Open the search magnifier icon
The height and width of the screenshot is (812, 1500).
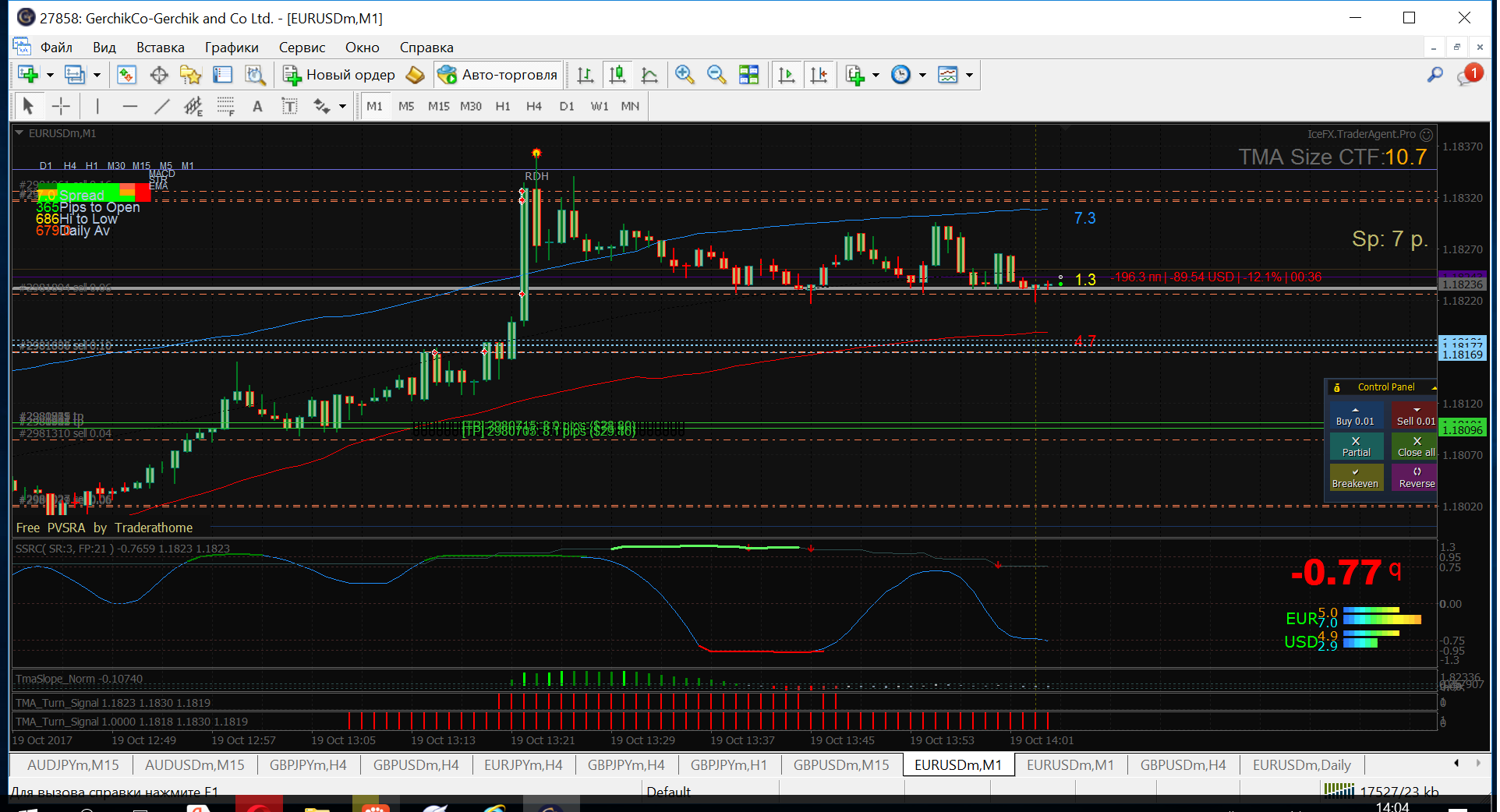pyautogui.click(x=1435, y=75)
